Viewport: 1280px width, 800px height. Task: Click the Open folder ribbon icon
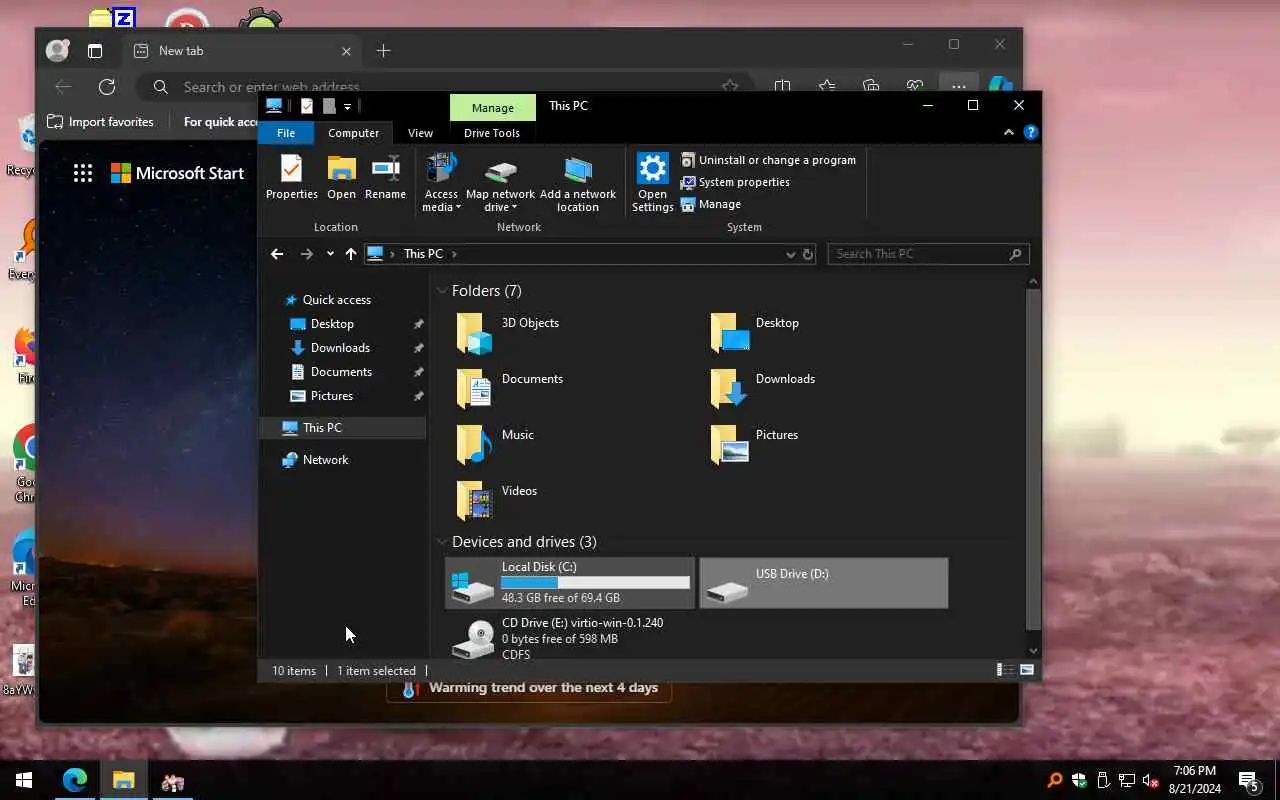[341, 178]
